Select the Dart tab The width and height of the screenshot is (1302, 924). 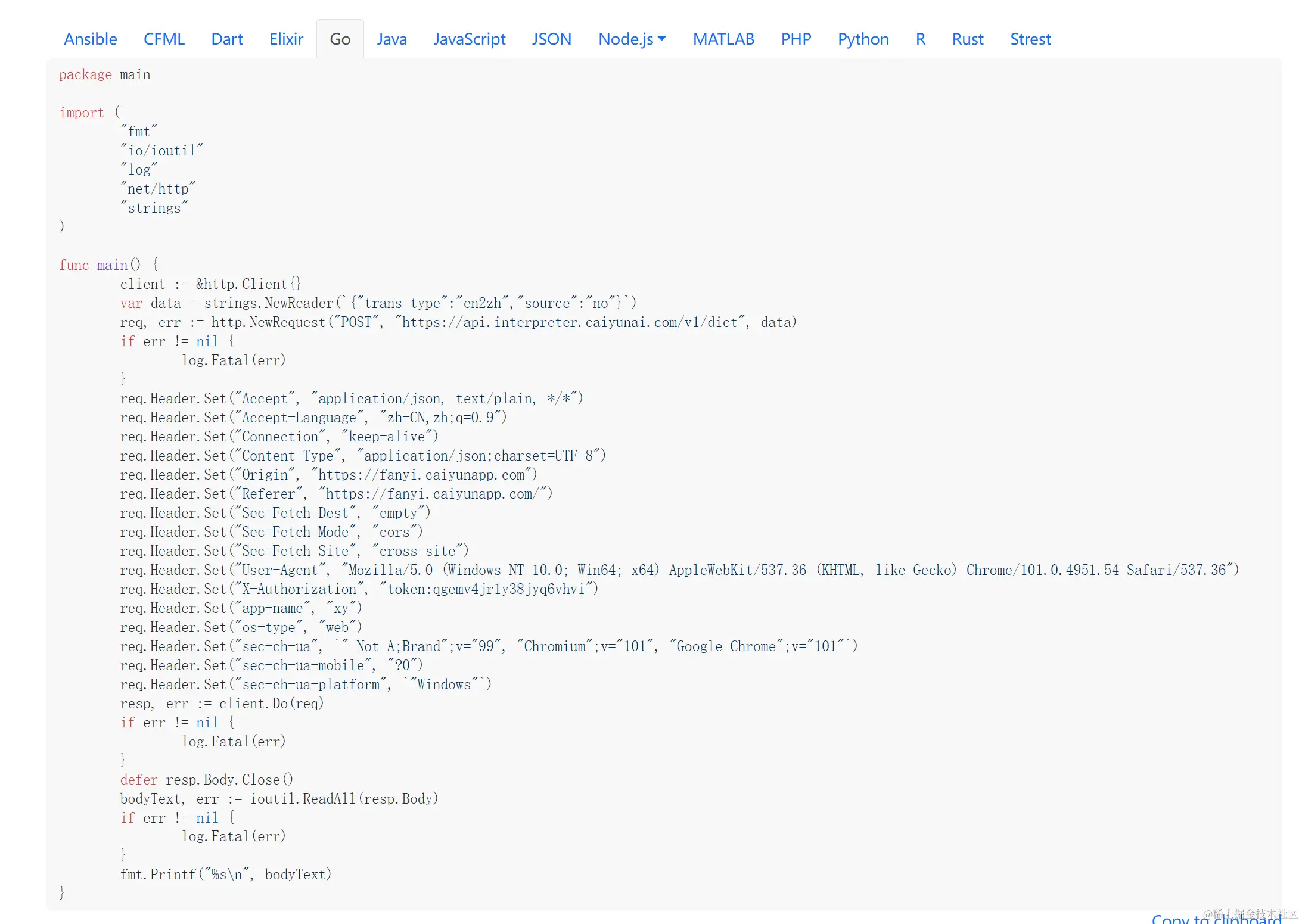click(x=226, y=39)
